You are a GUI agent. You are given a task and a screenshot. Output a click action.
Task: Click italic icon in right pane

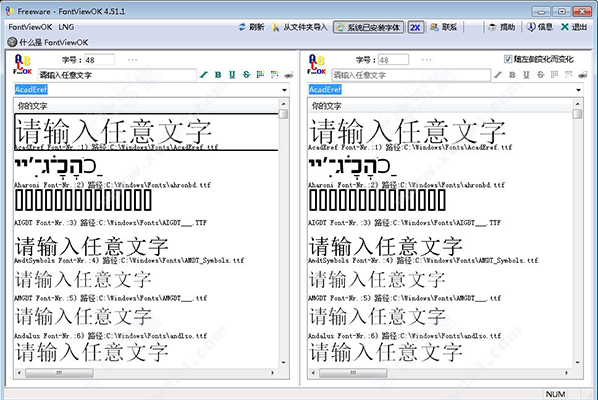498,75
